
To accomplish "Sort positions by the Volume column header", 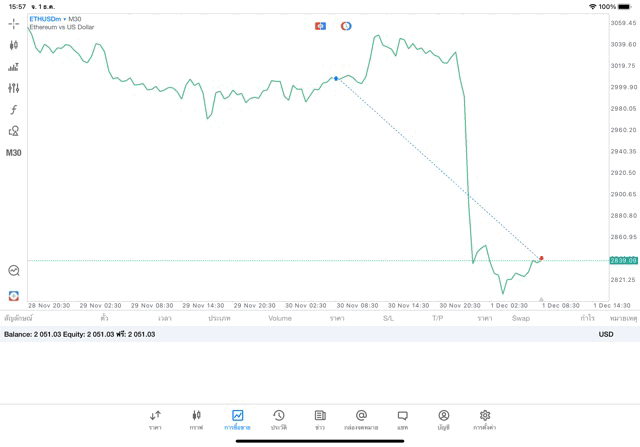I will [280, 318].
